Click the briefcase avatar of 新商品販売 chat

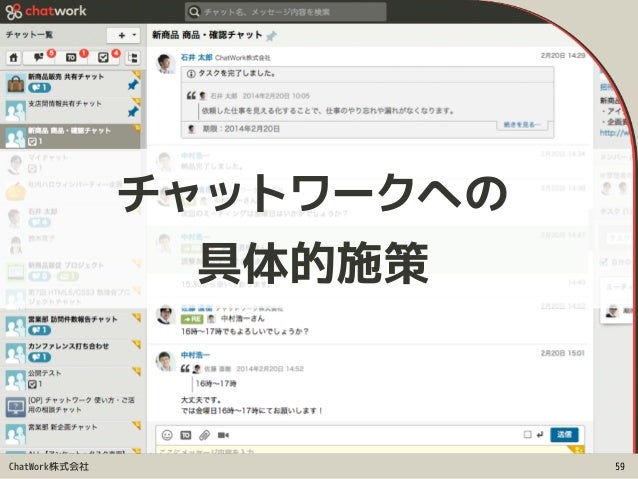[x=15, y=83]
